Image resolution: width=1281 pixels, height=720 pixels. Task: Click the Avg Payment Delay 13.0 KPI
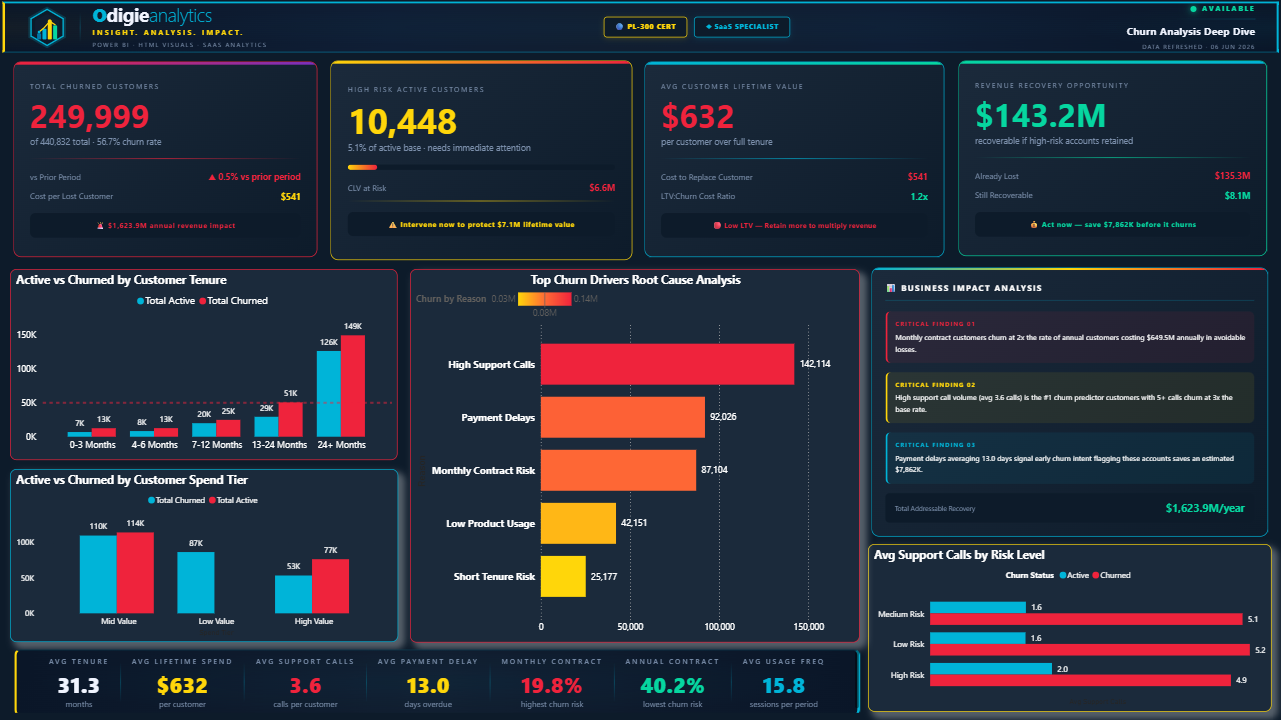427,683
